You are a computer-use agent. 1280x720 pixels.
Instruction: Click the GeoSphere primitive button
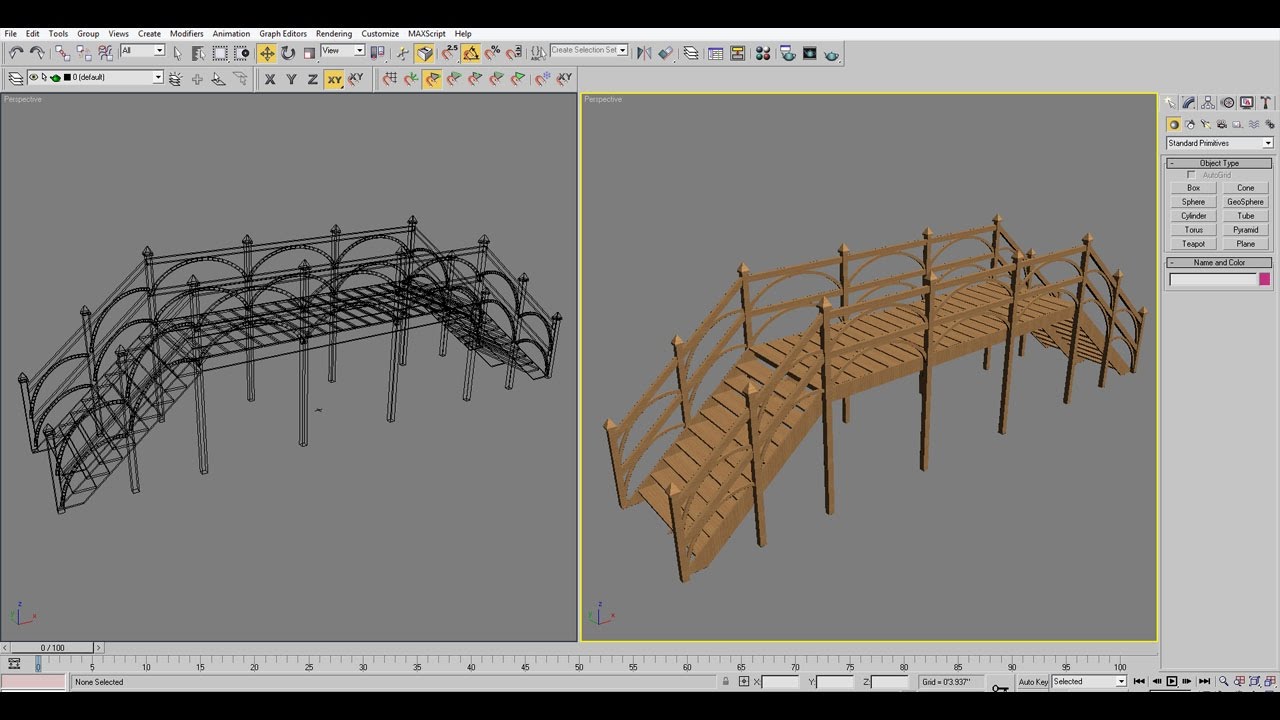coord(1245,202)
